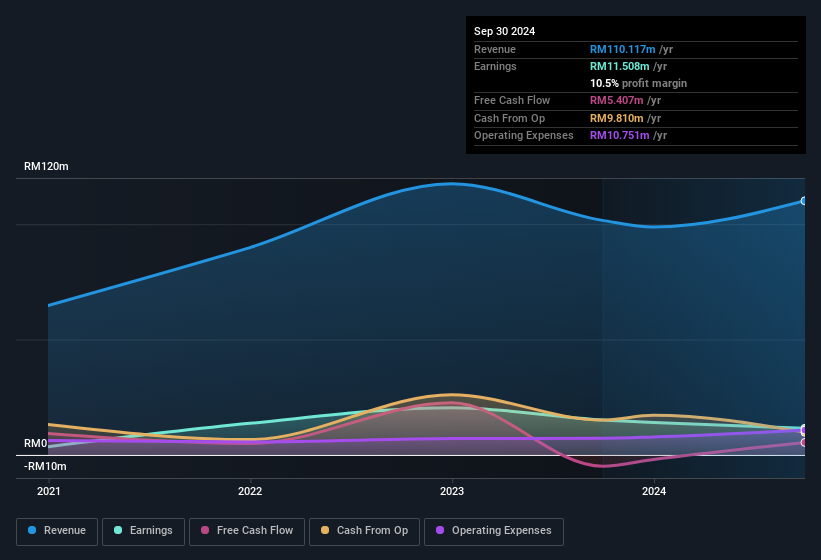The image size is (821, 560).
Task: Click the Sep 30 2024 tooltip date
Action: pyautogui.click(x=504, y=31)
